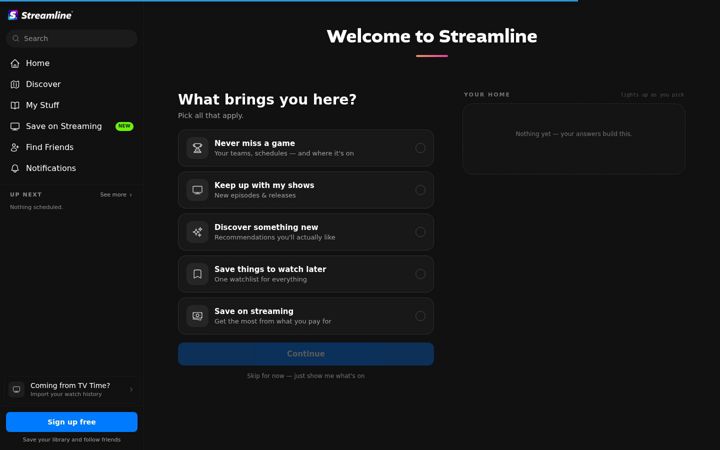Click the sparkles icon for Discover something new
The height and width of the screenshot is (450, 720).
pos(197,232)
